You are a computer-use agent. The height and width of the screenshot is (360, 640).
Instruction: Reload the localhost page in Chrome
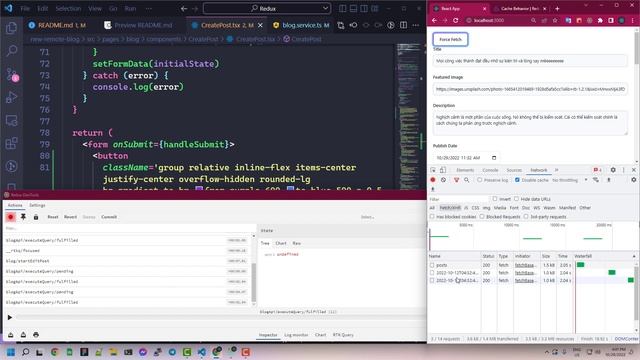click(x=456, y=20)
